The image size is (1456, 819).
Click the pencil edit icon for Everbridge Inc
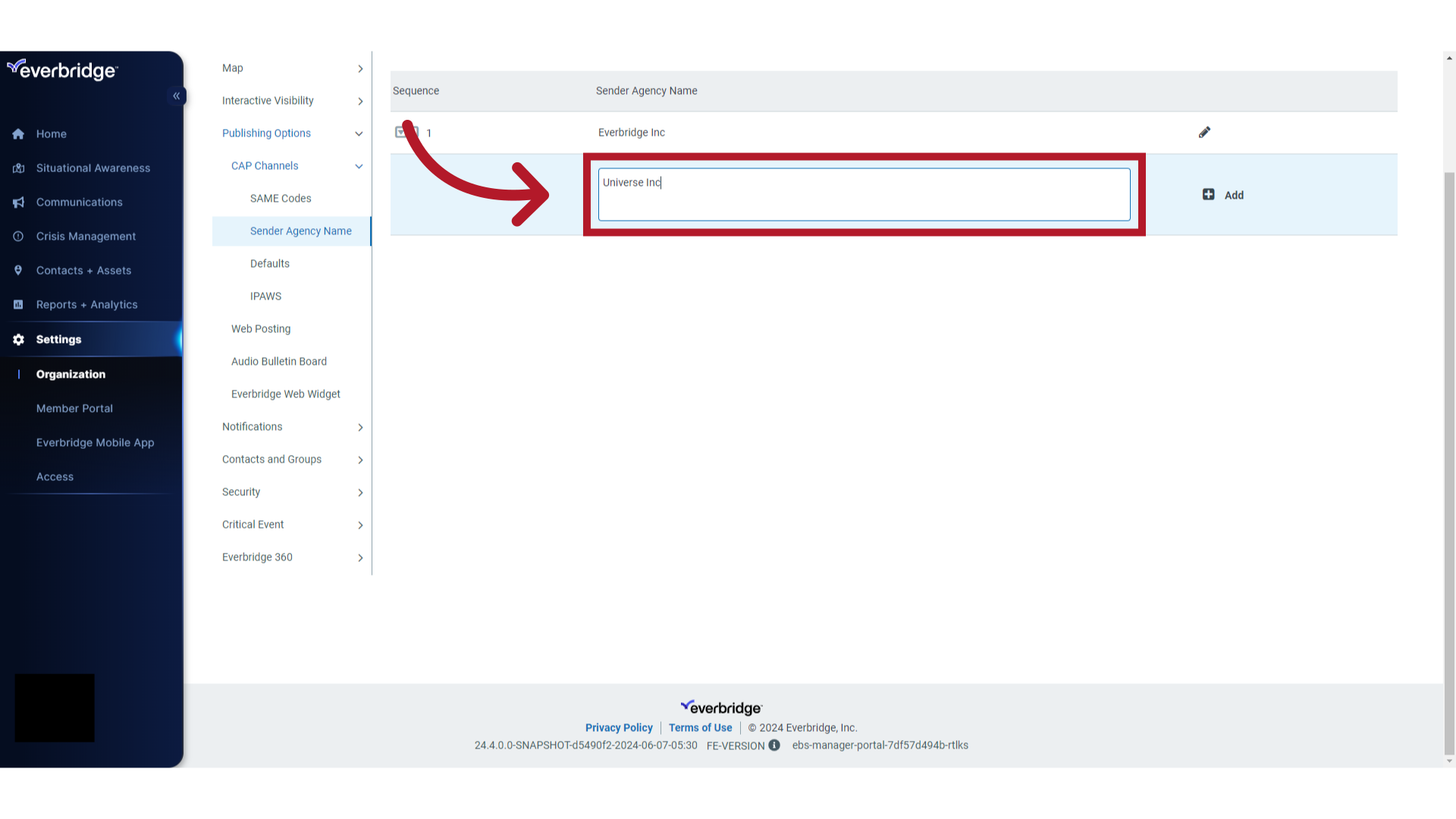pyautogui.click(x=1205, y=132)
